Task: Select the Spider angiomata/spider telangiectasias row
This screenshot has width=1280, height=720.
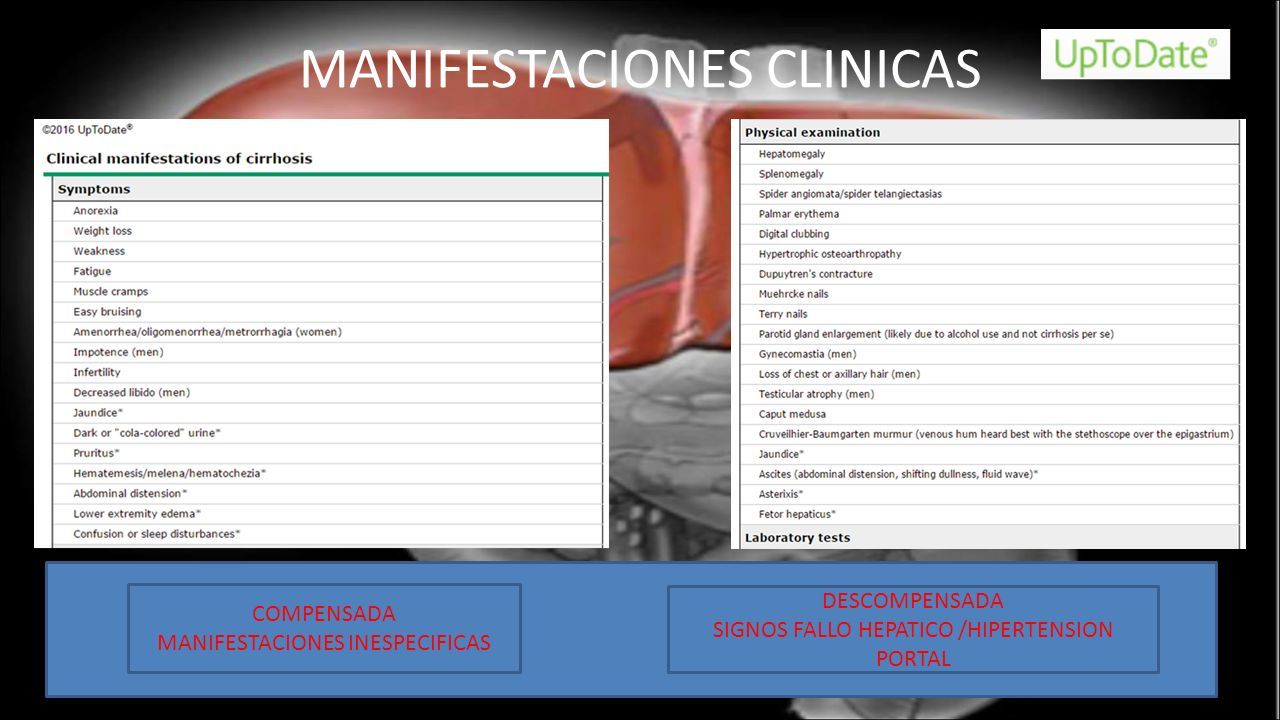Action: (990, 194)
